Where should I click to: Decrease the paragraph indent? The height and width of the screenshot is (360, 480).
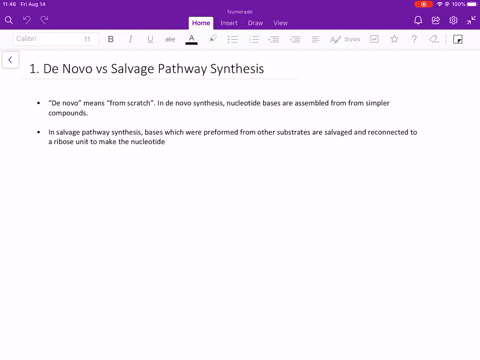tap(274, 39)
